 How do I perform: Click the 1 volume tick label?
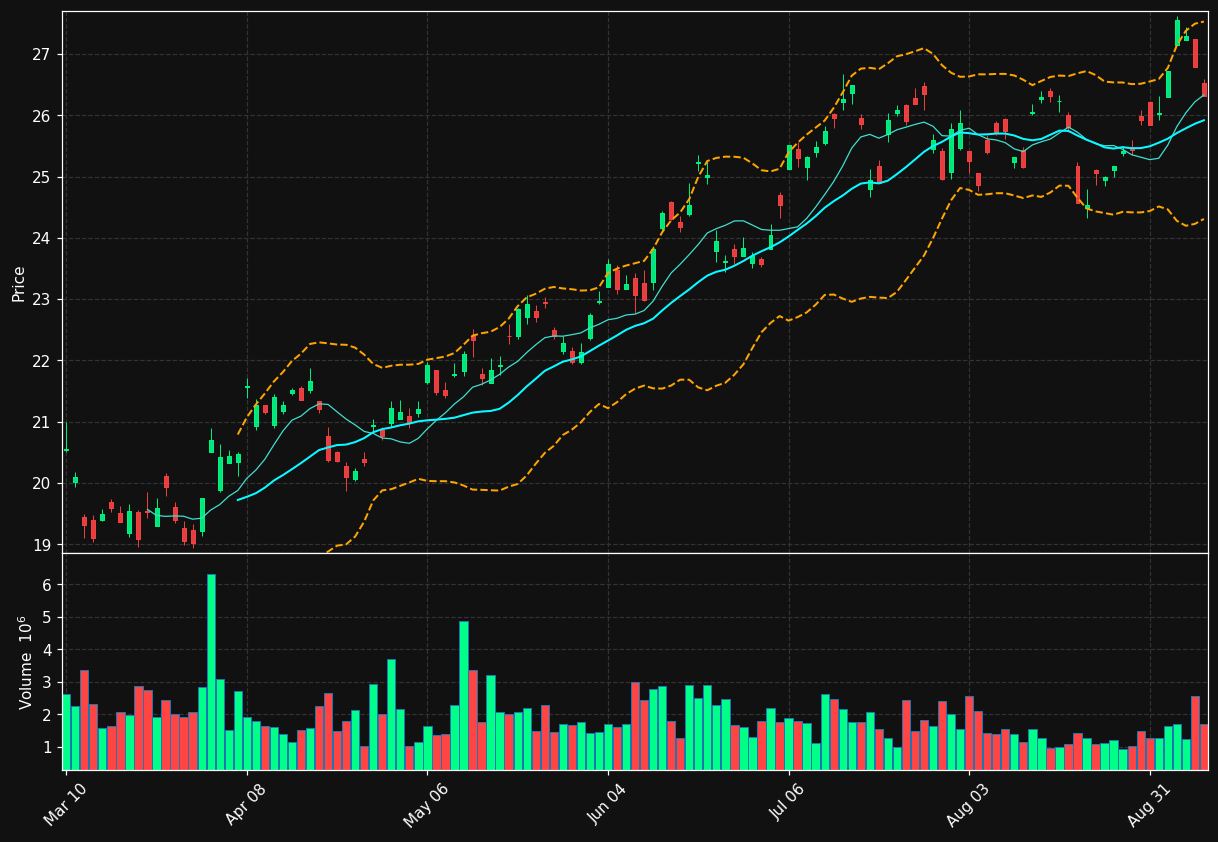point(48,748)
